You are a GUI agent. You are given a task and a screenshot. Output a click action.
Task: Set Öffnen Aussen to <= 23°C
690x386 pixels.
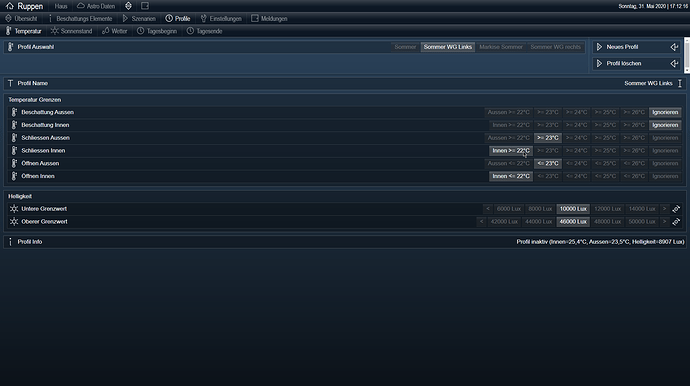tap(548, 163)
